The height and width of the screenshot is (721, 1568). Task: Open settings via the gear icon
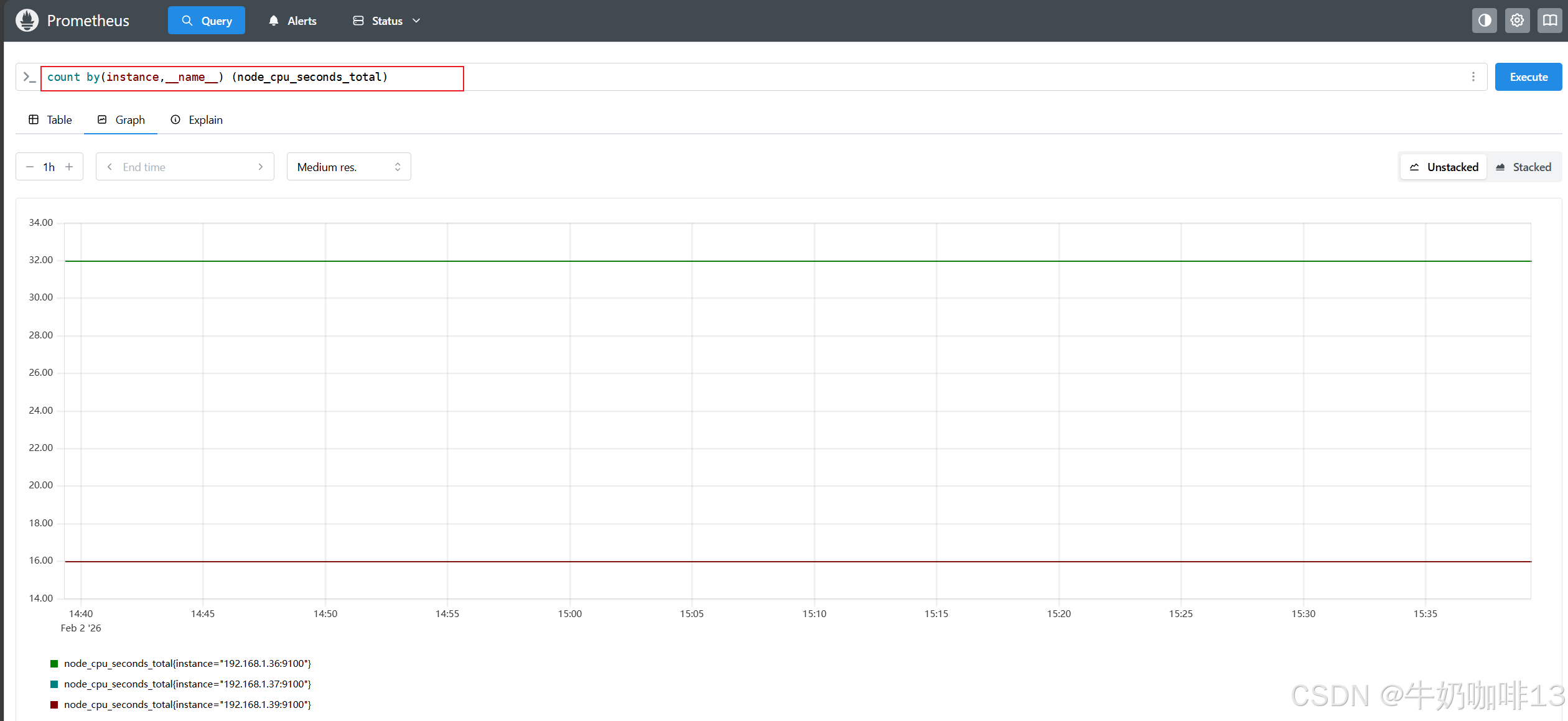point(1517,21)
